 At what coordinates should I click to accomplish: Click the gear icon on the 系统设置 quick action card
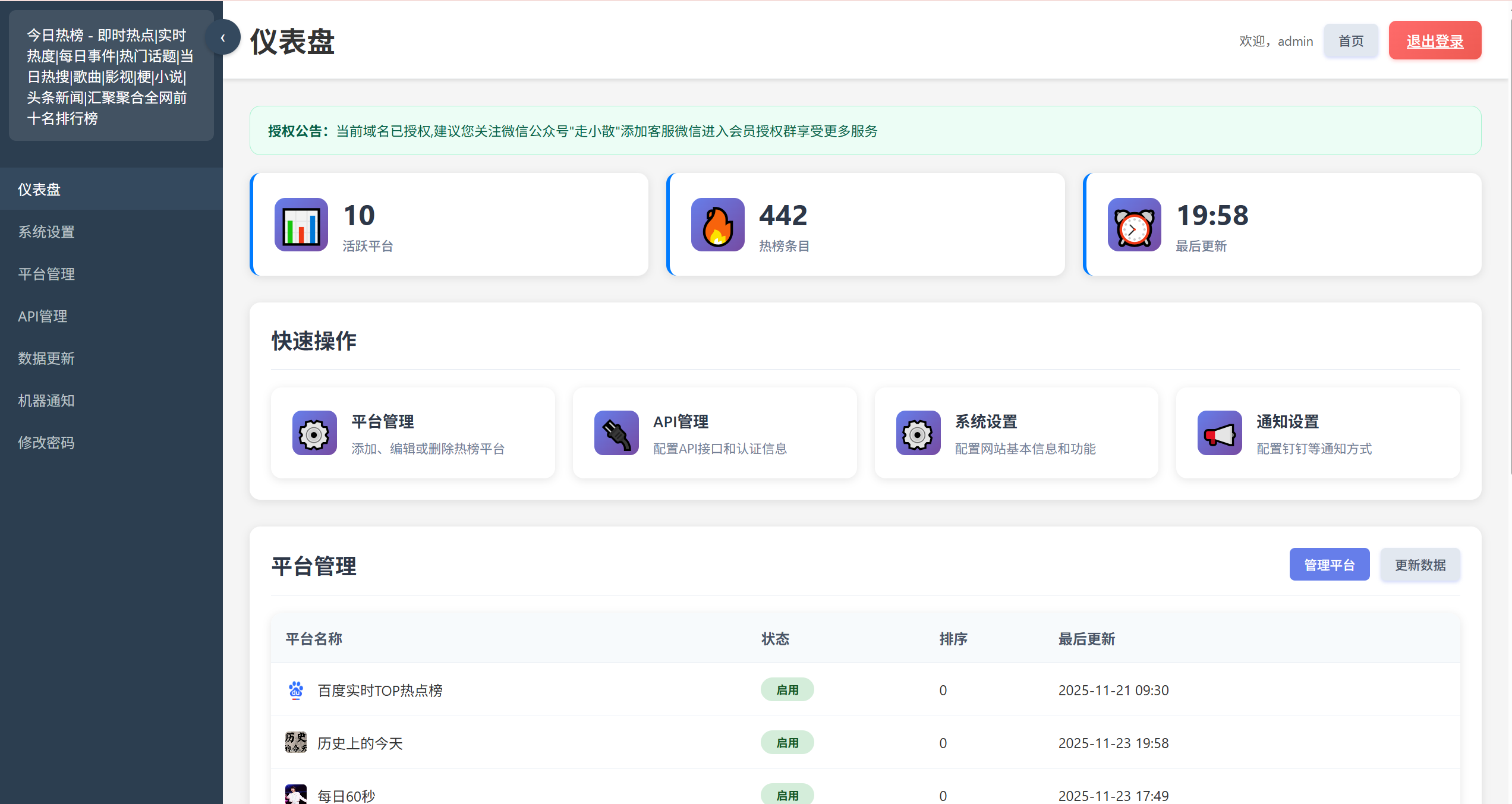(x=918, y=433)
